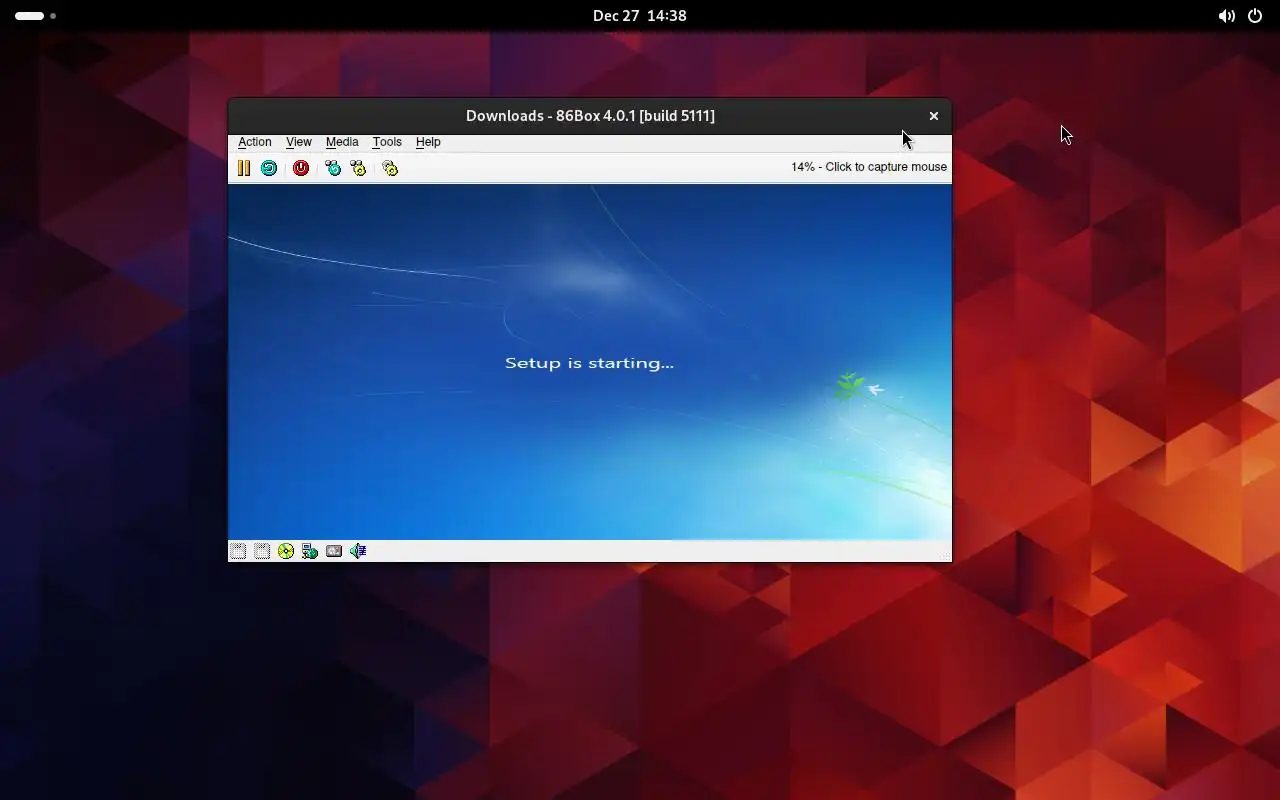Click the power icon in top bar

tap(1255, 16)
